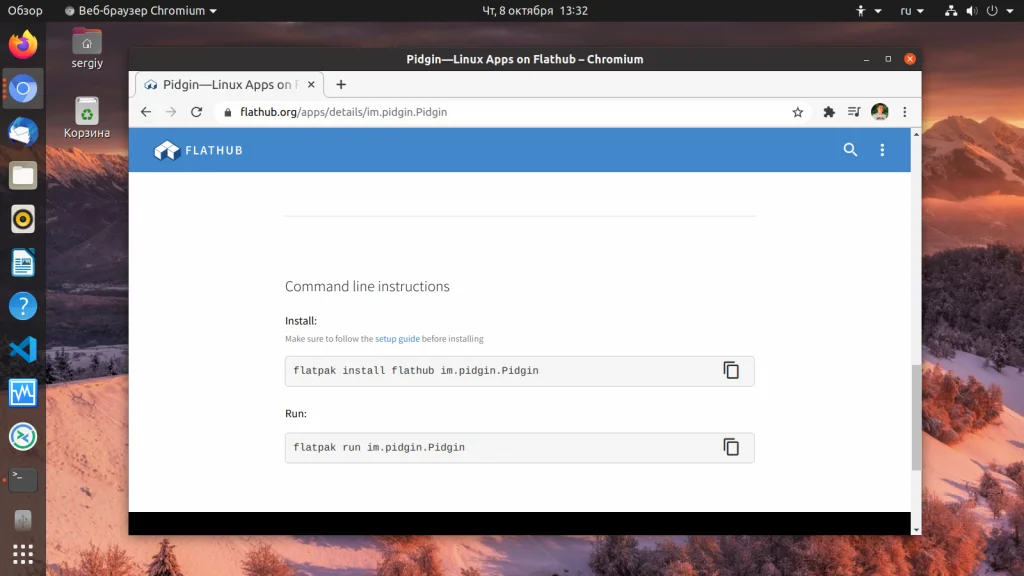Bookmark this page with the star
1024x576 pixels.
(x=797, y=112)
